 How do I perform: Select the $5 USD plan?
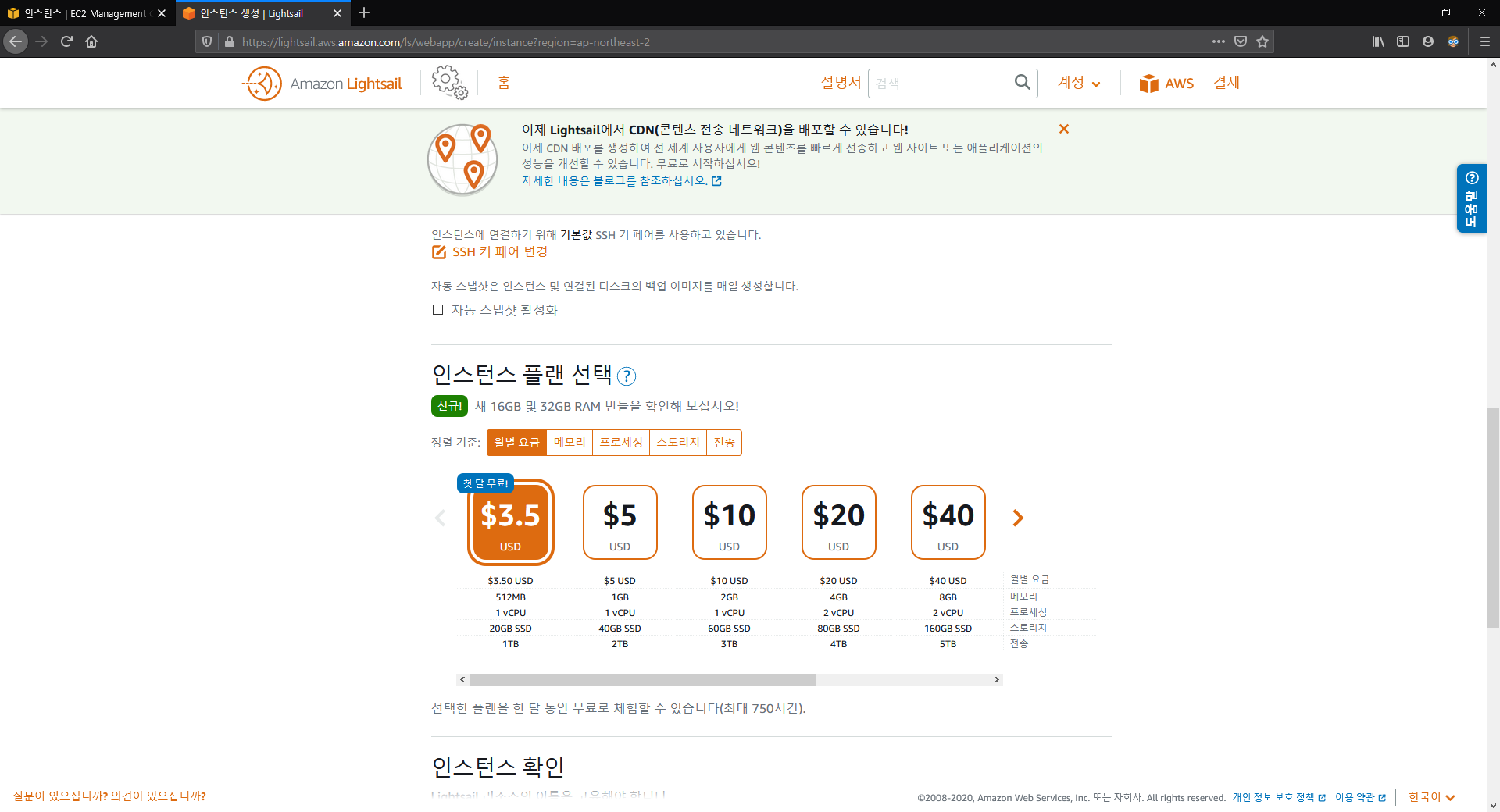click(620, 522)
